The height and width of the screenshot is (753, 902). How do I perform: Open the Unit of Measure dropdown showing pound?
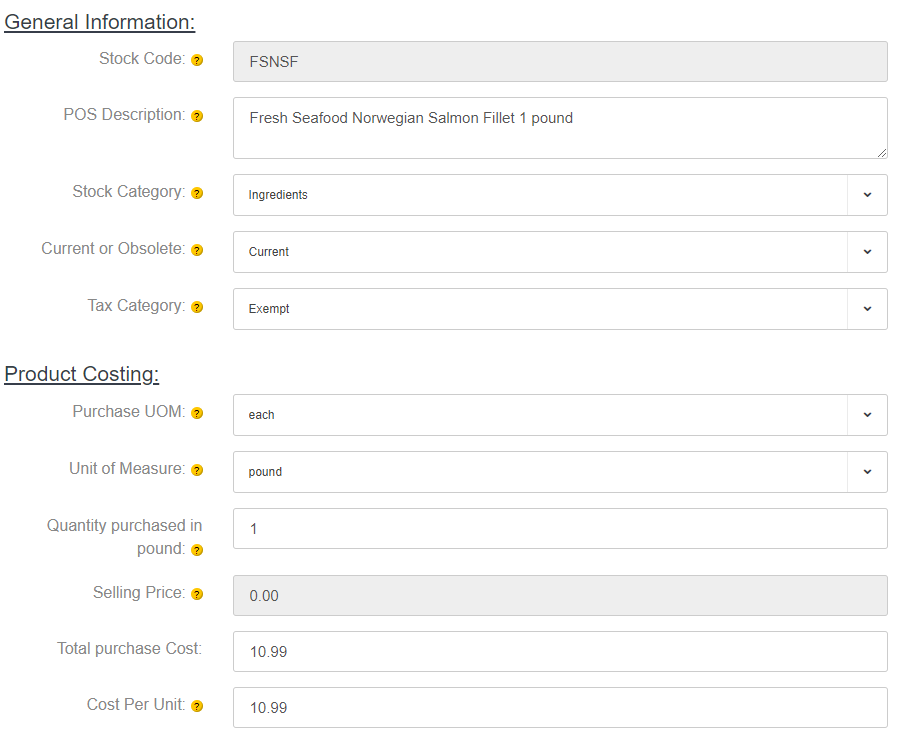click(x=560, y=472)
